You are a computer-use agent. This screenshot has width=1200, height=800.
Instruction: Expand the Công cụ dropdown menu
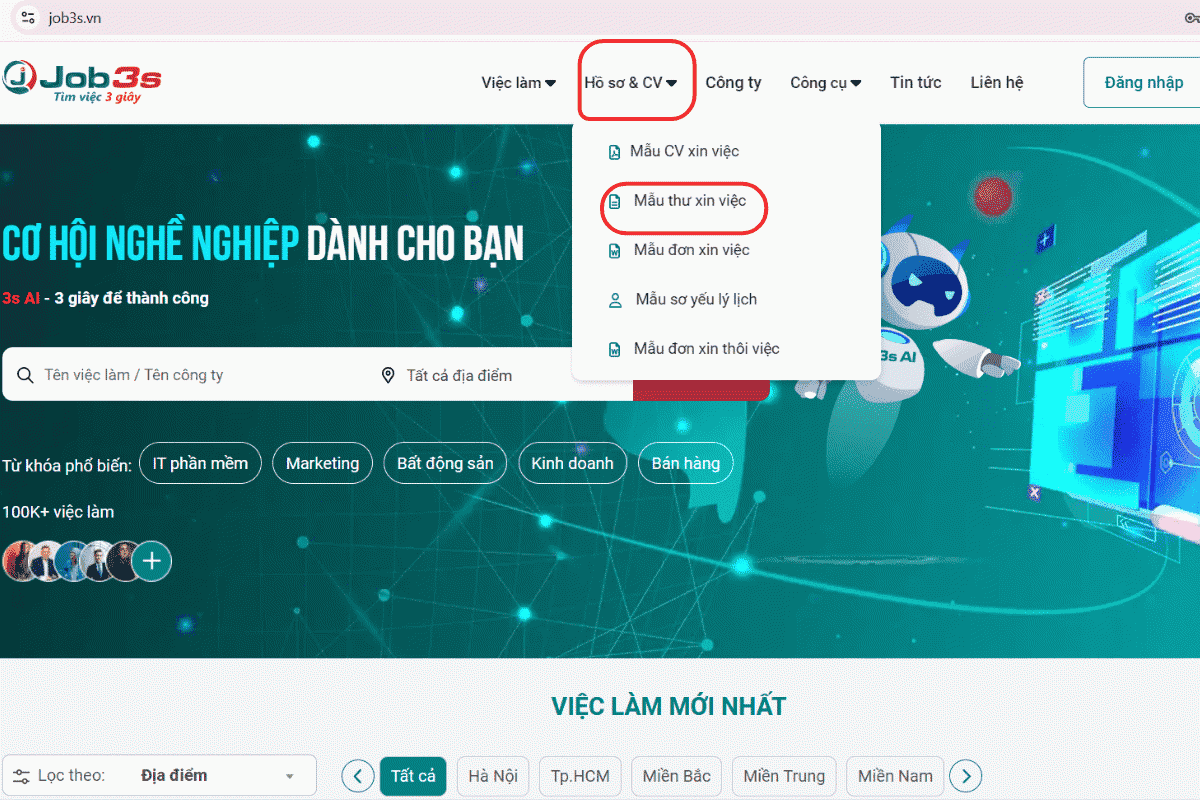click(825, 82)
